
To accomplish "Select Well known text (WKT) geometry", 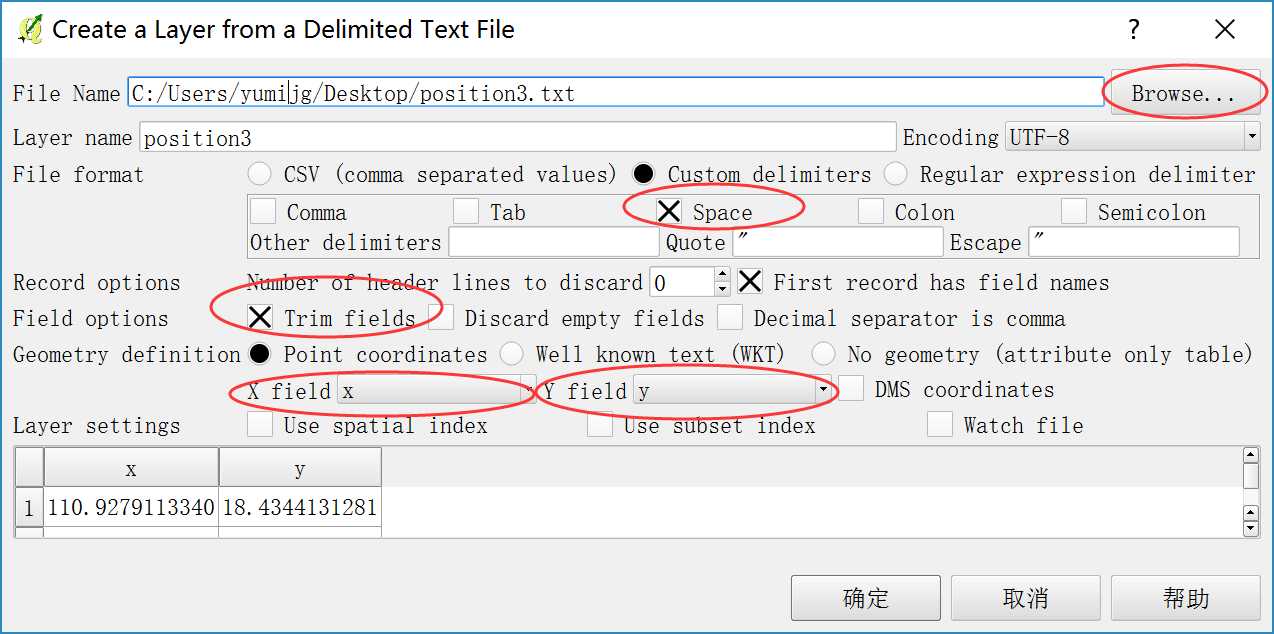I will [511, 354].
